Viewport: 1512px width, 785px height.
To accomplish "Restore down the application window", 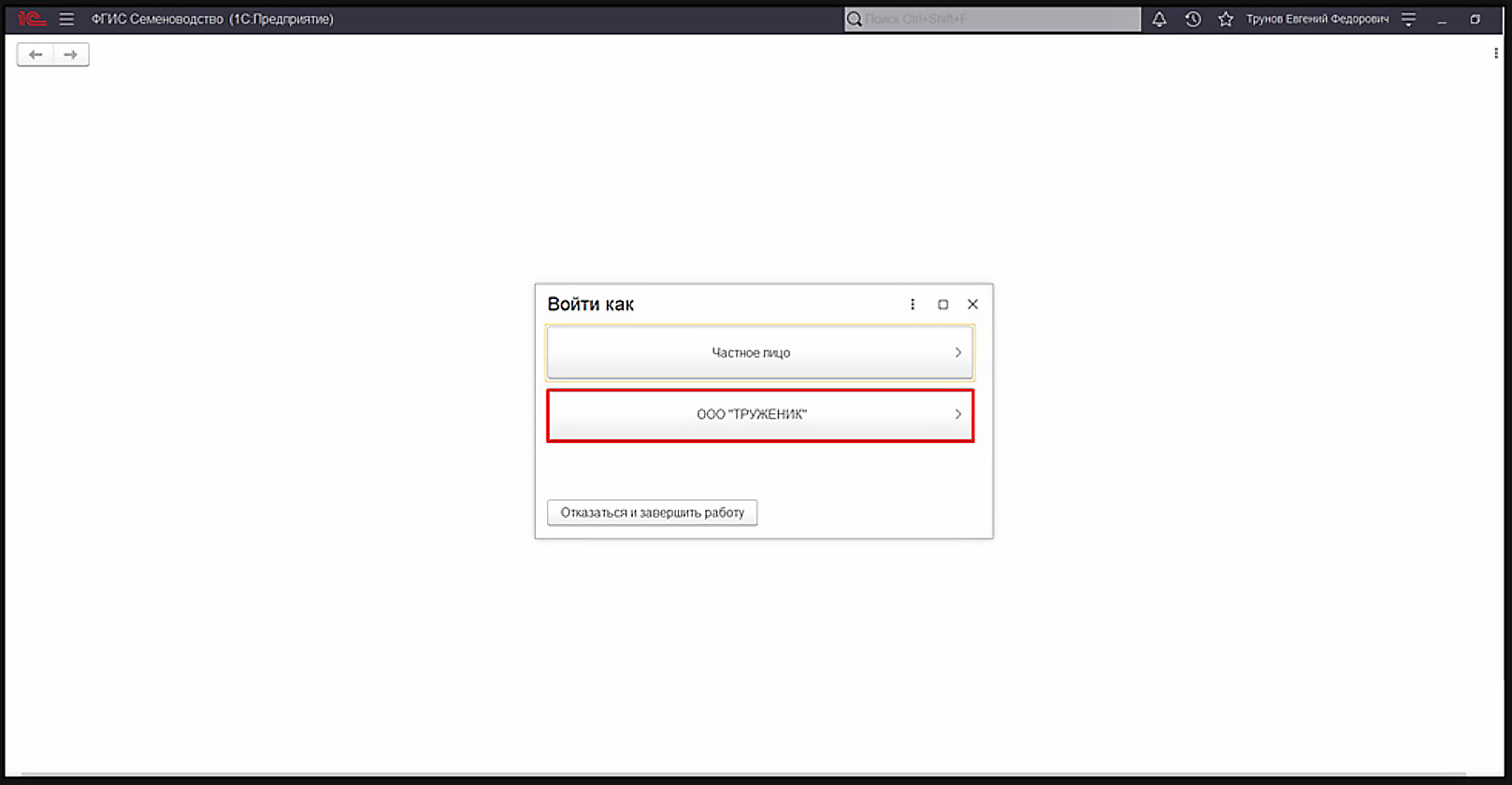I will coord(1475,19).
